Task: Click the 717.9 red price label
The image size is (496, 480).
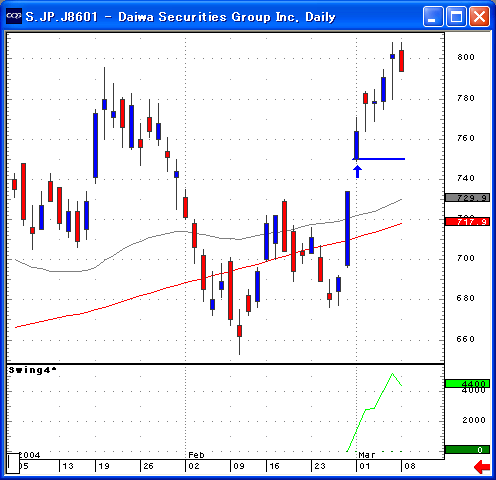Action: (467, 221)
